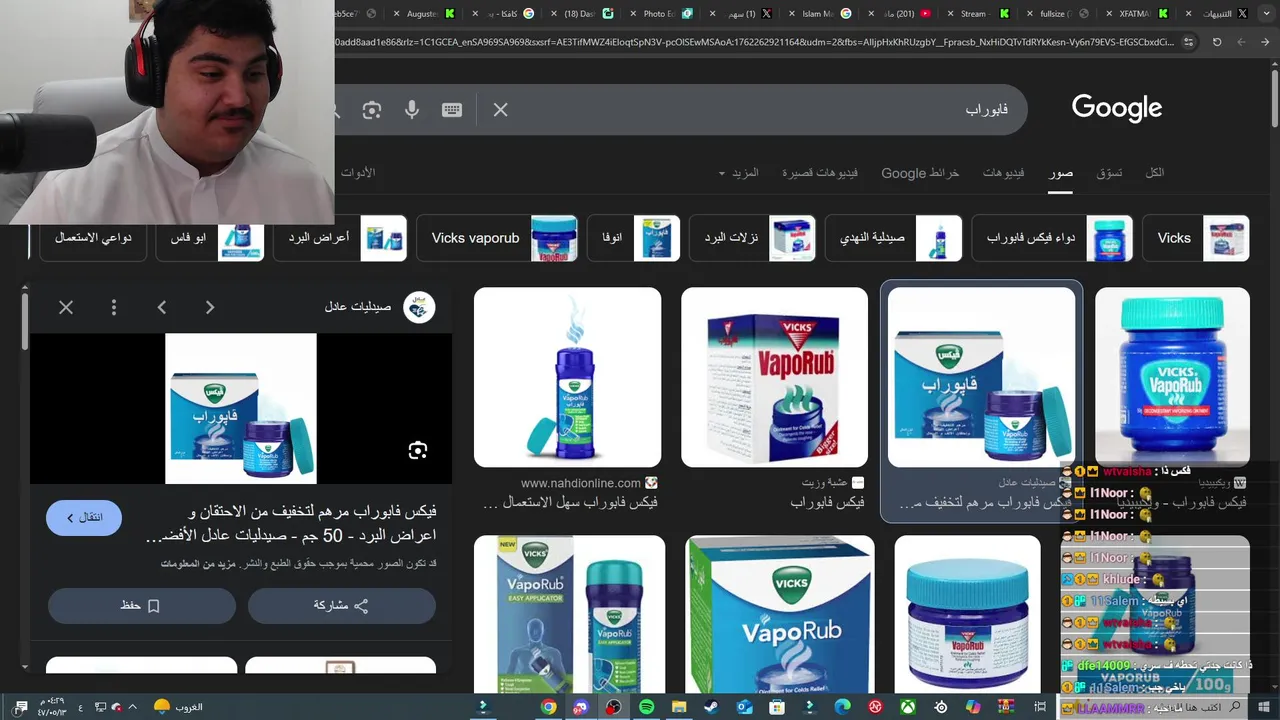Select the نزلات البرد filter chip
1280x720 pixels.
tap(752, 238)
